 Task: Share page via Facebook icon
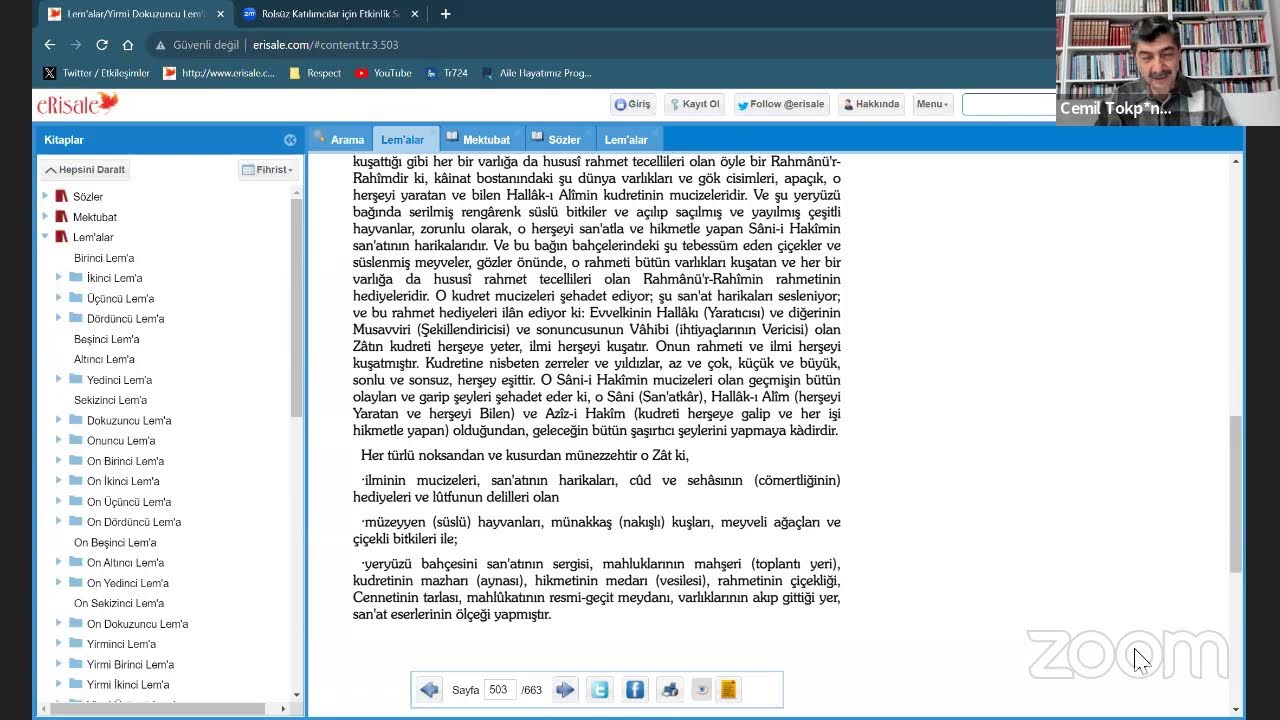(635, 690)
